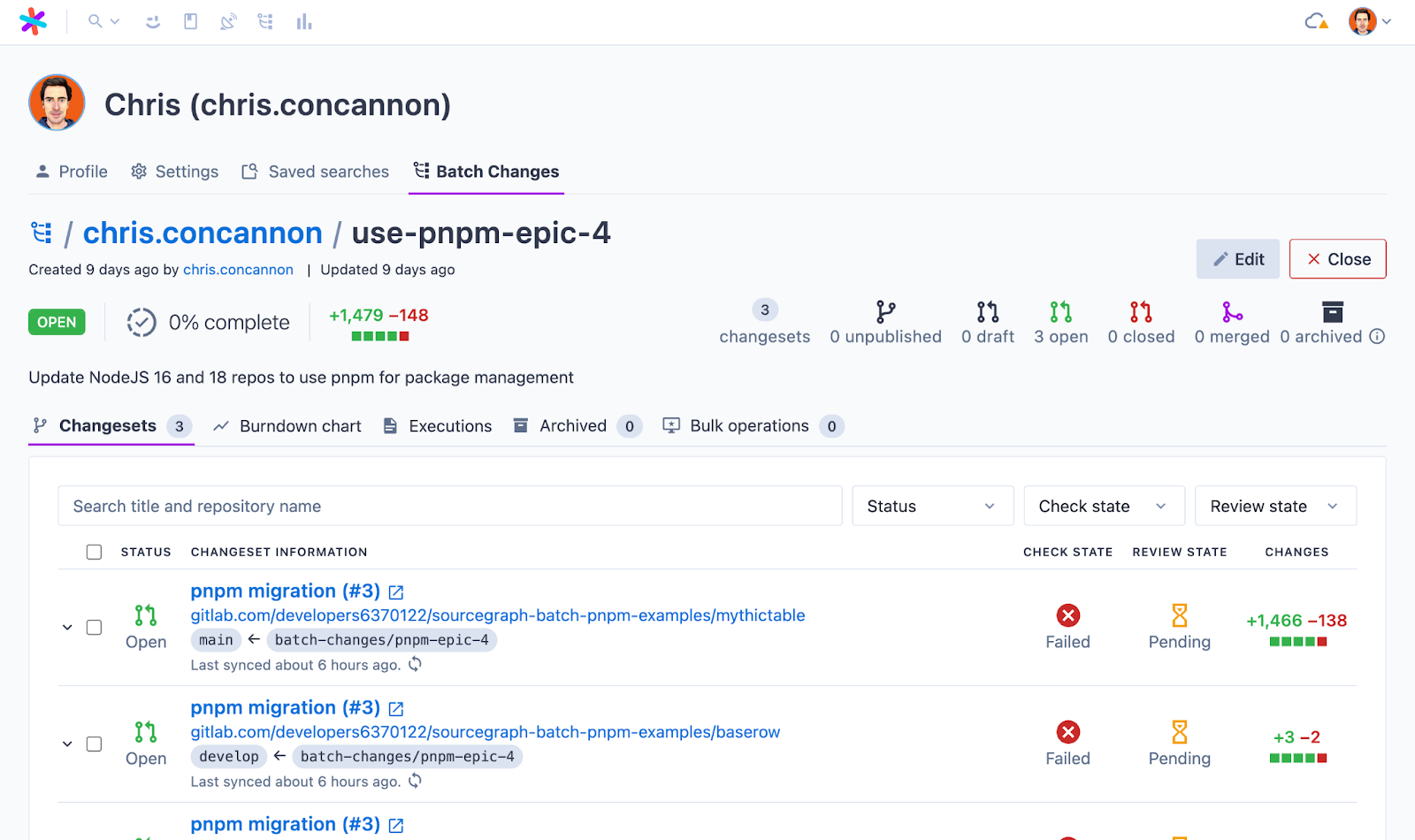Open the baserow gitlab repository link
Image resolution: width=1415 pixels, height=840 pixels.
[486, 732]
